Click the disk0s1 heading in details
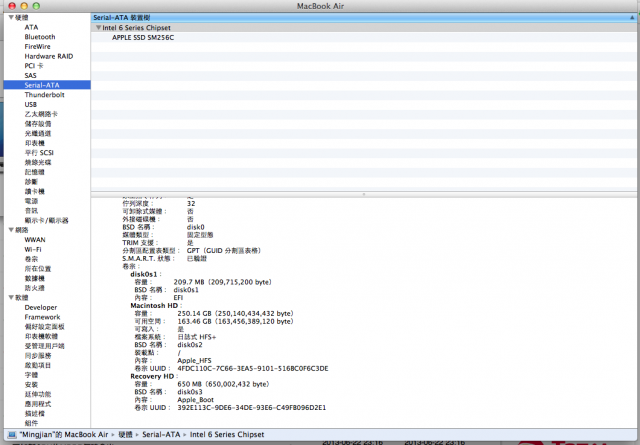Viewport: 640px width, 445px height. 144,274
